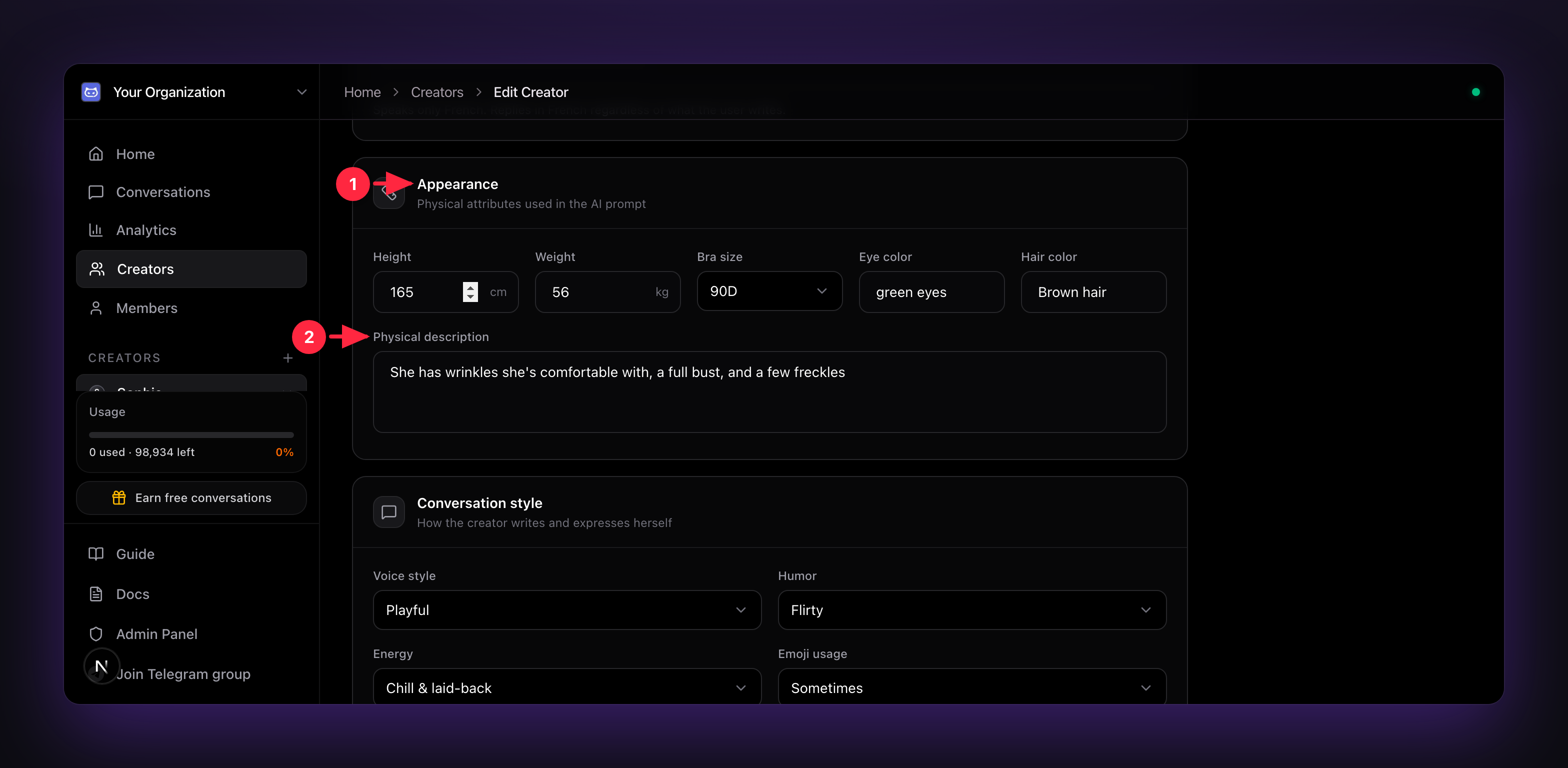
Task: Open the Bra size dropdown
Action: click(x=769, y=291)
